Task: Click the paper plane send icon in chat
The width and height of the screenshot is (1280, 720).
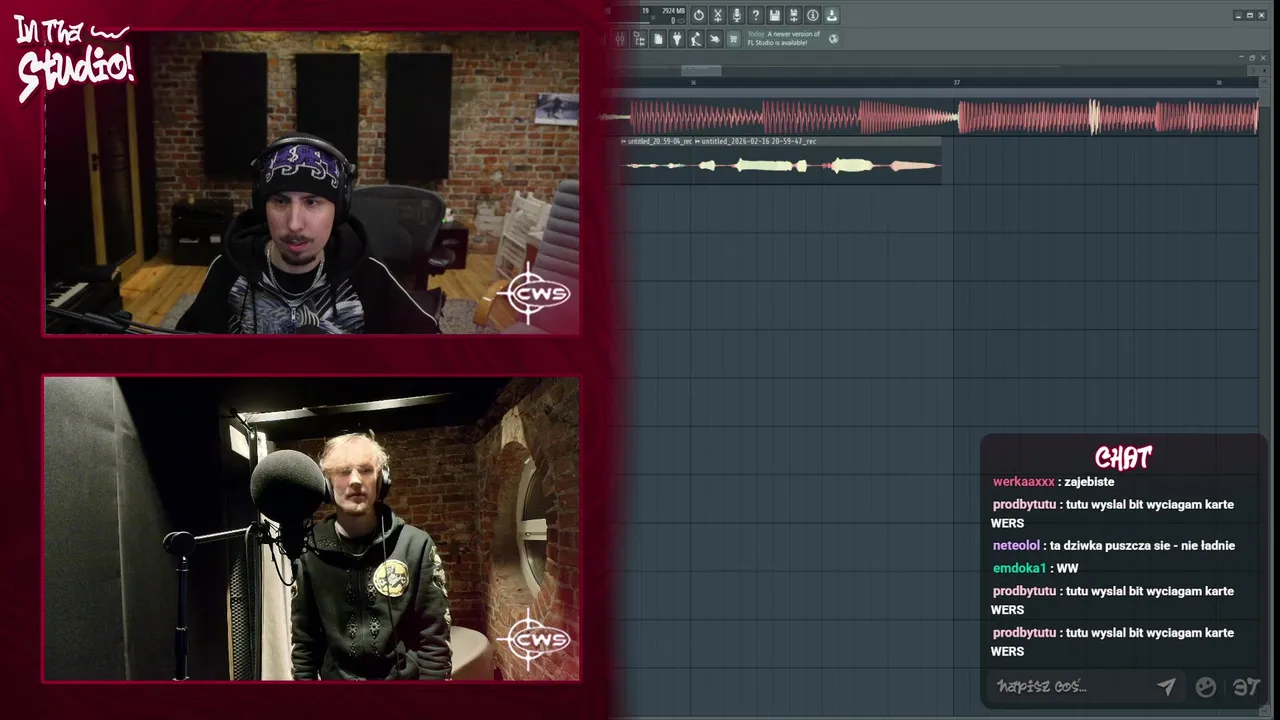Action: pyautogui.click(x=1166, y=686)
